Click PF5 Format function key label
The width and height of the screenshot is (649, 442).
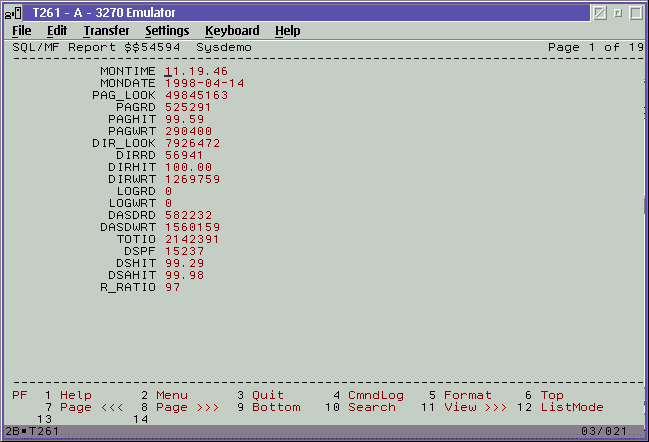(x=468, y=395)
